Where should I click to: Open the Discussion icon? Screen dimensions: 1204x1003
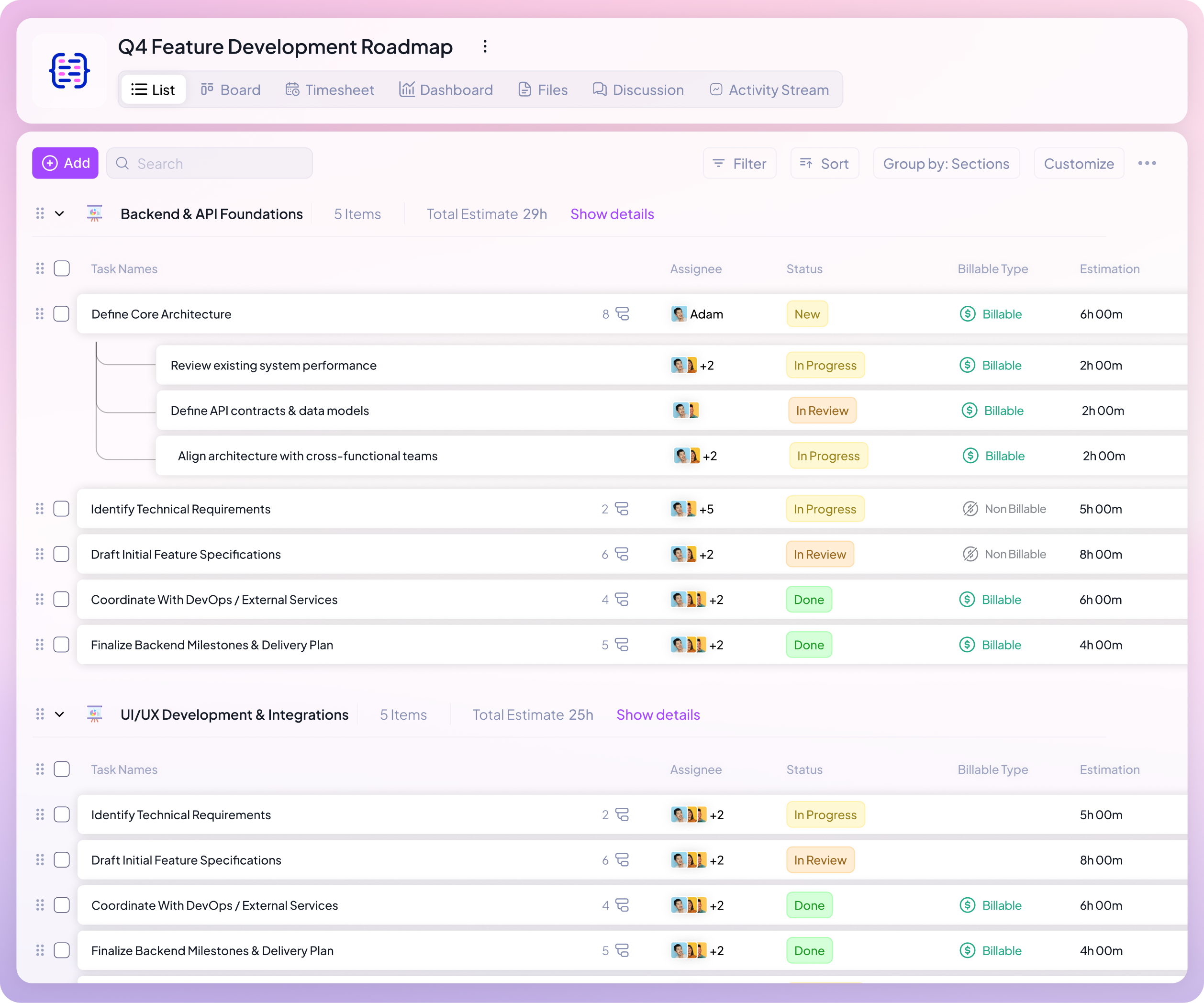[599, 89]
